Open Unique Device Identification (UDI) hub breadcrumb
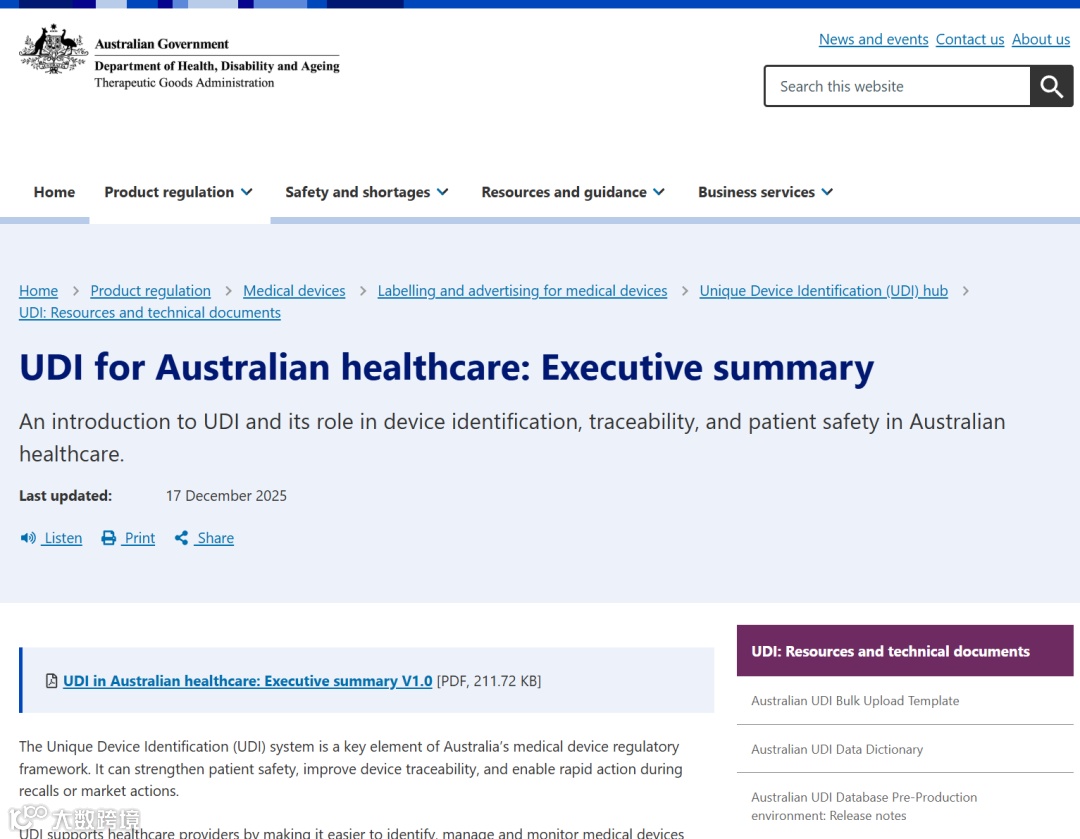1080x839 pixels. (x=823, y=291)
